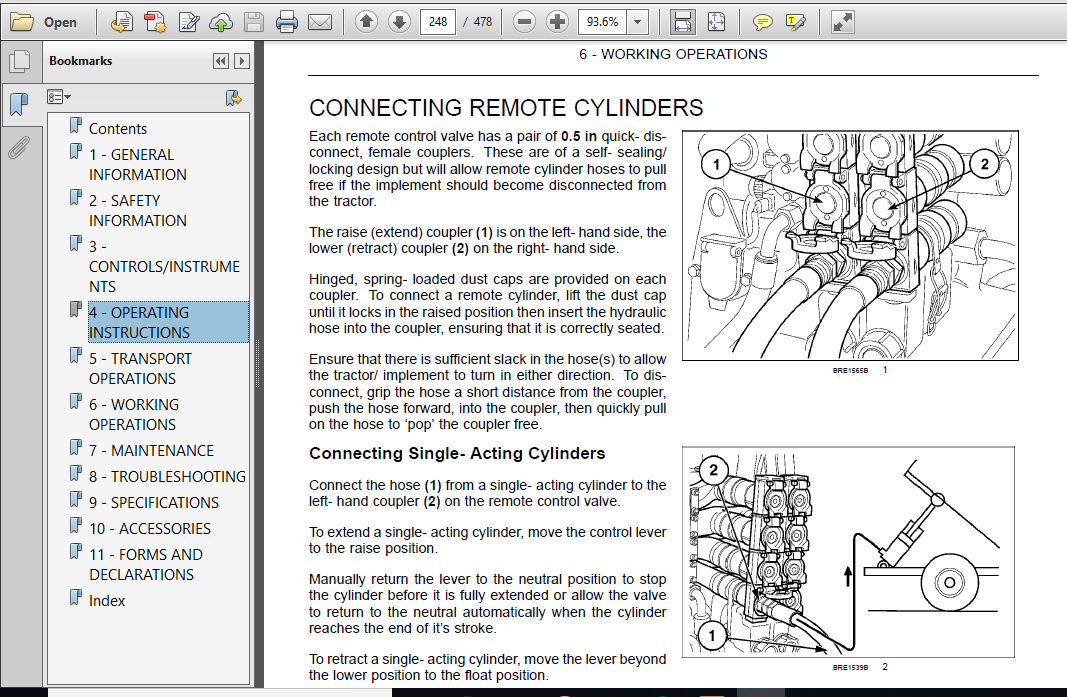Print the document with the printer icon
The width and height of the screenshot is (1067, 697).
point(286,22)
